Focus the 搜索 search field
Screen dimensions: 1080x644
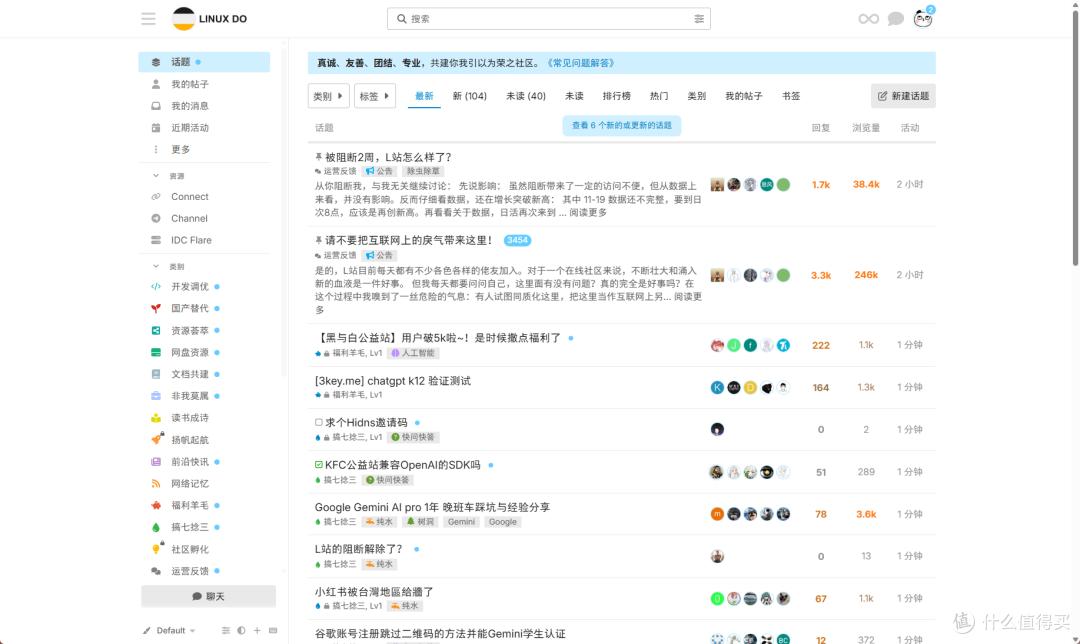[548, 19]
